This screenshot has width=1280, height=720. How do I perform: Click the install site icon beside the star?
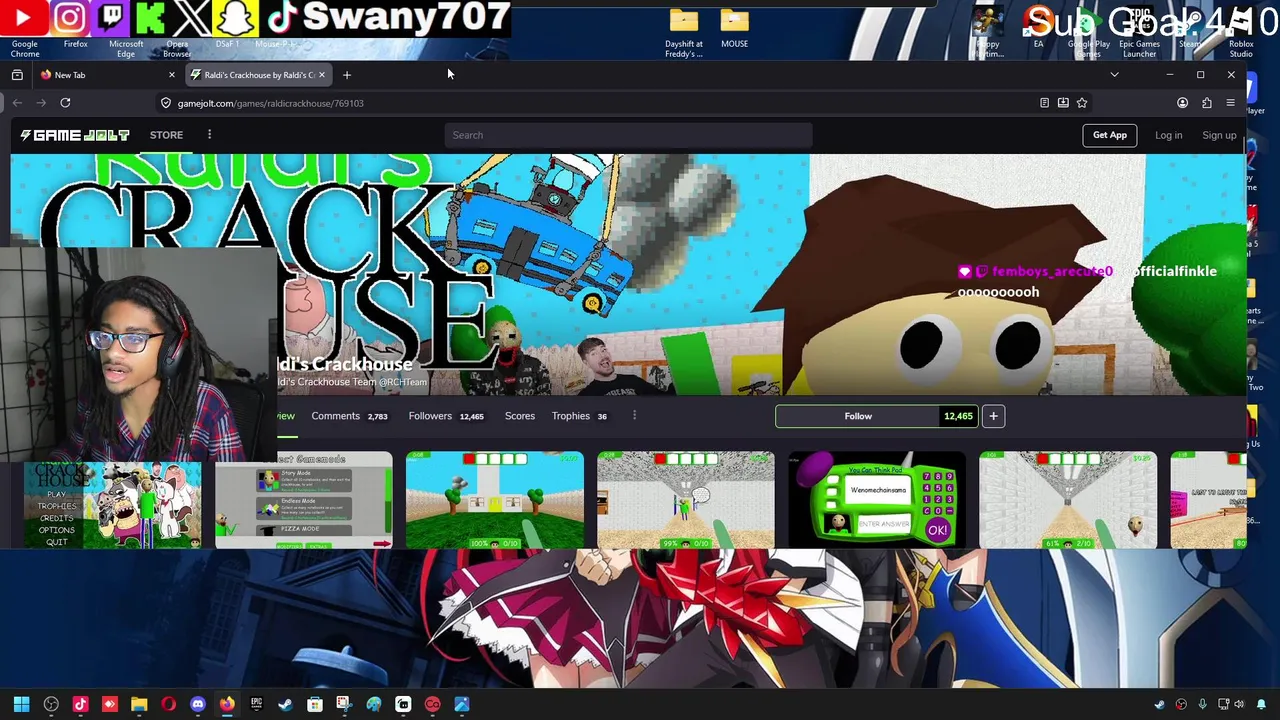(x=1063, y=103)
